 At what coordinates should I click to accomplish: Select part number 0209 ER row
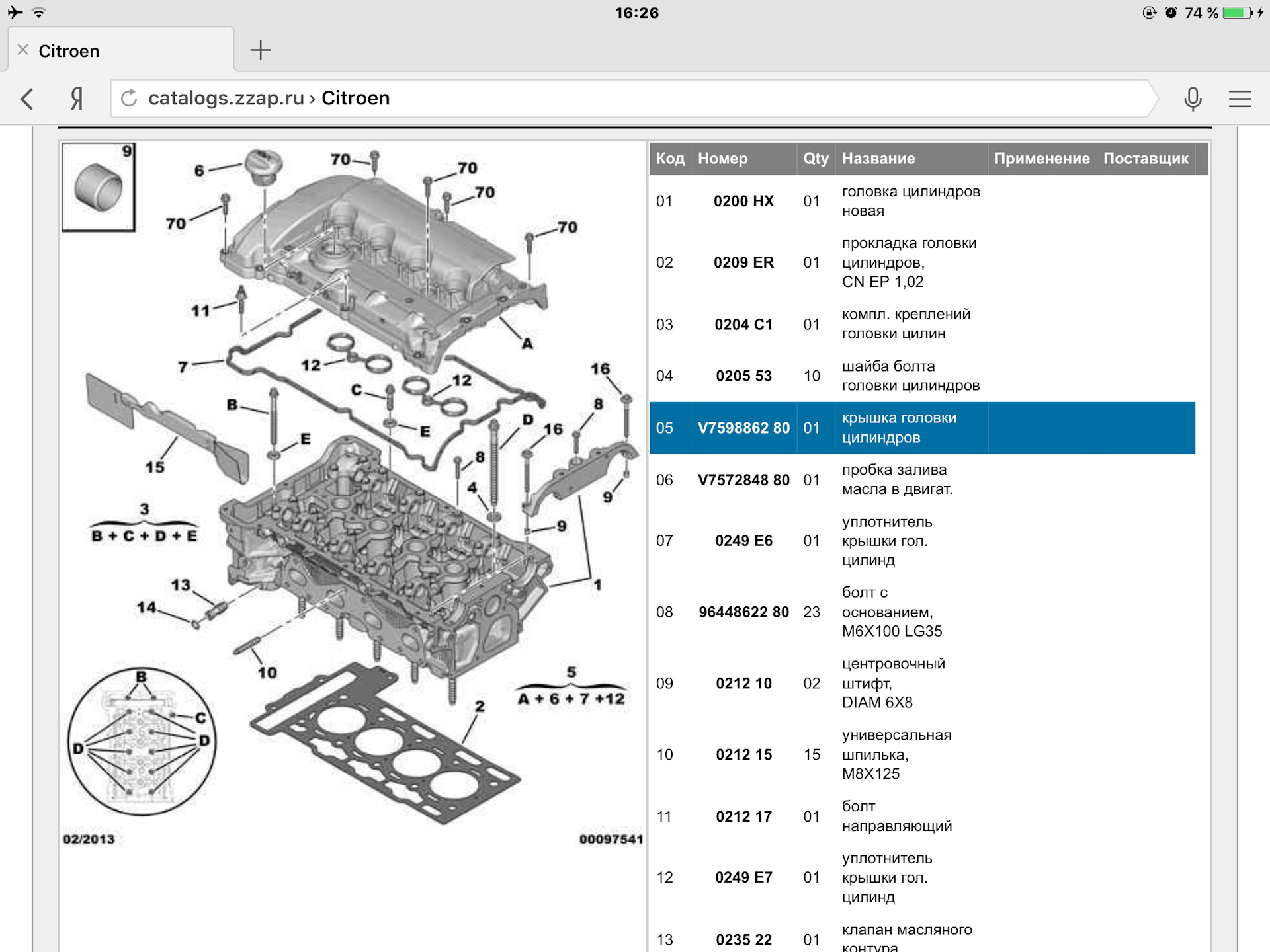pyautogui.click(x=743, y=262)
